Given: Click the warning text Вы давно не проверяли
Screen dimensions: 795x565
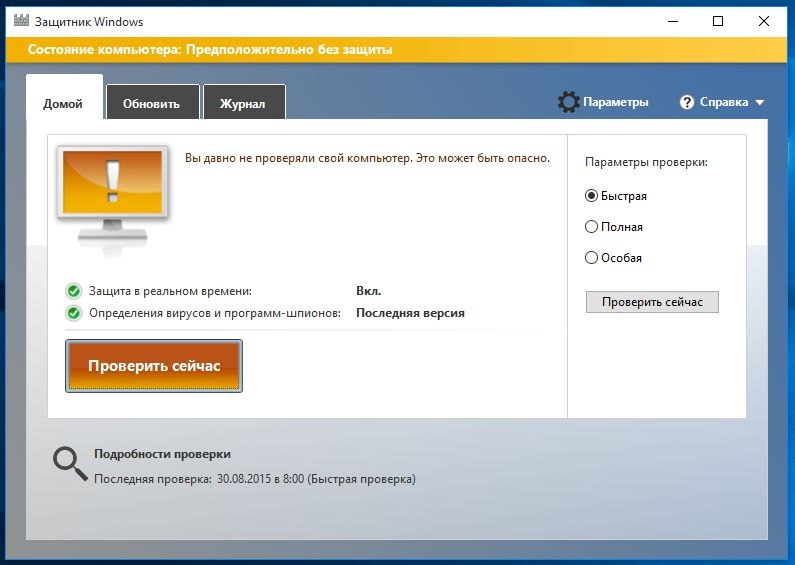Looking at the screenshot, I should tap(367, 158).
